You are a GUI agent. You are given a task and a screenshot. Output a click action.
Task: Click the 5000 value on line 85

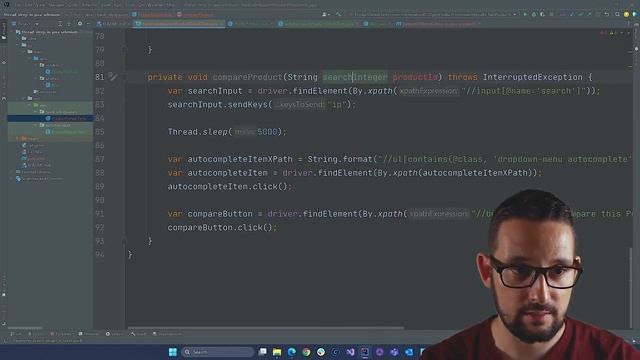click(267, 132)
